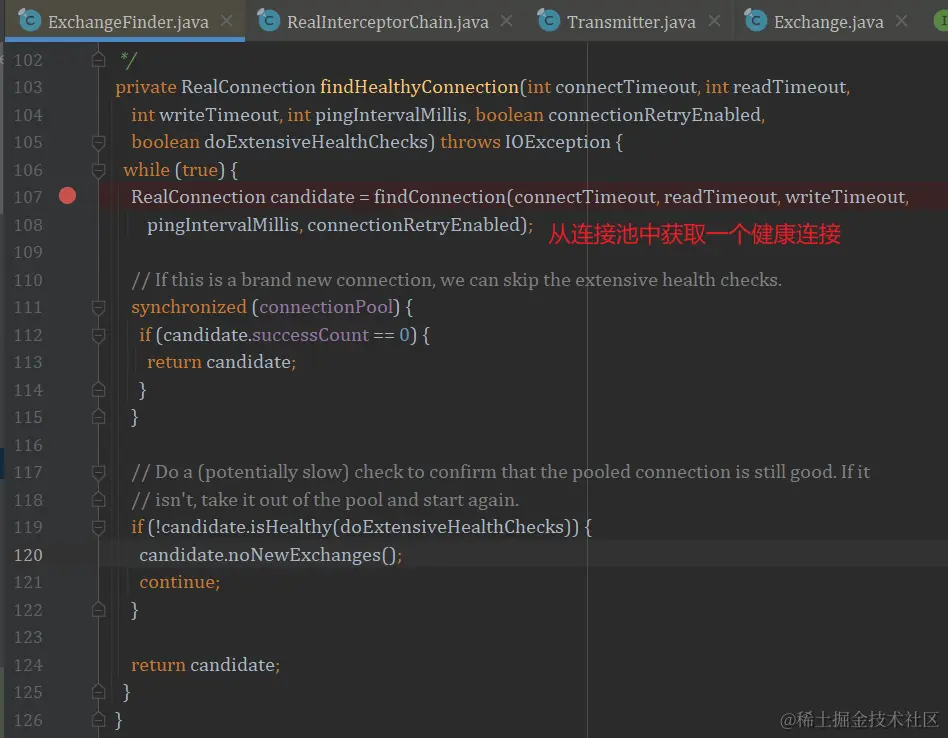Click connectionRetryEnabled parameter on line 104
This screenshot has width=948, height=738.
[654, 115]
